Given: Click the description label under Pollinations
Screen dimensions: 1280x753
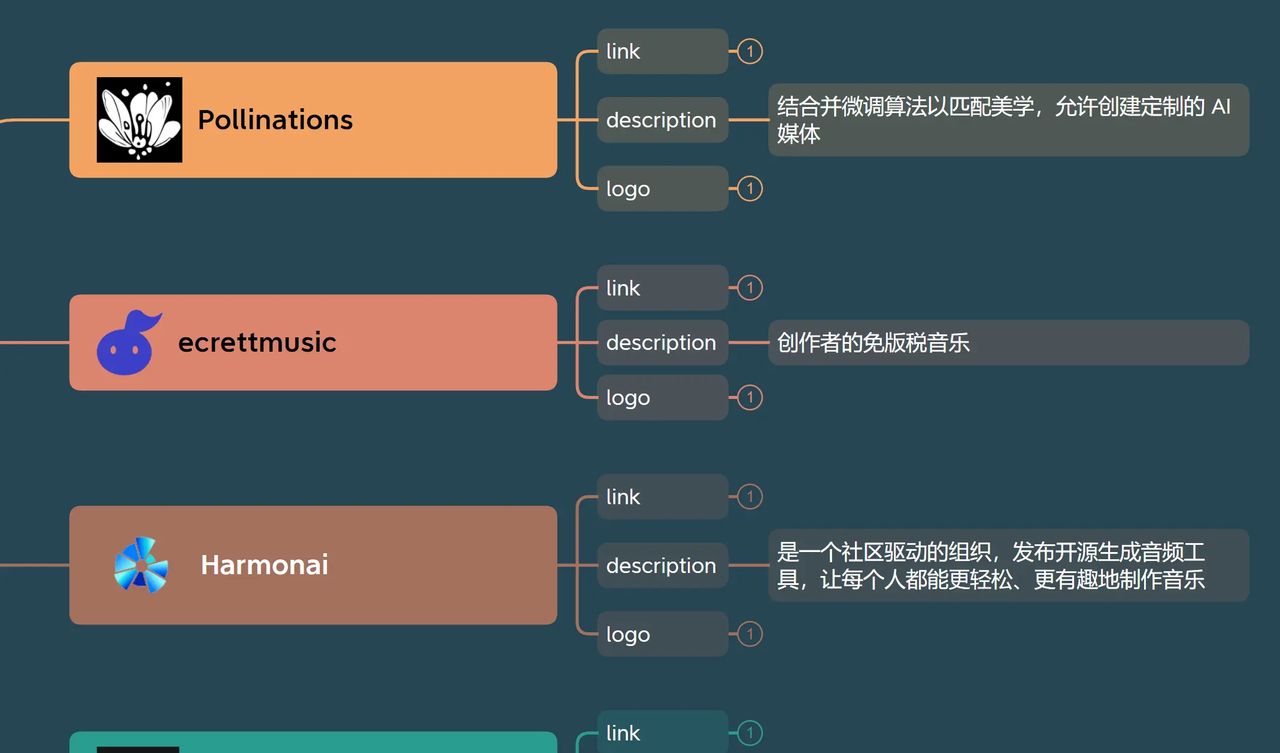Looking at the screenshot, I should click(662, 119).
